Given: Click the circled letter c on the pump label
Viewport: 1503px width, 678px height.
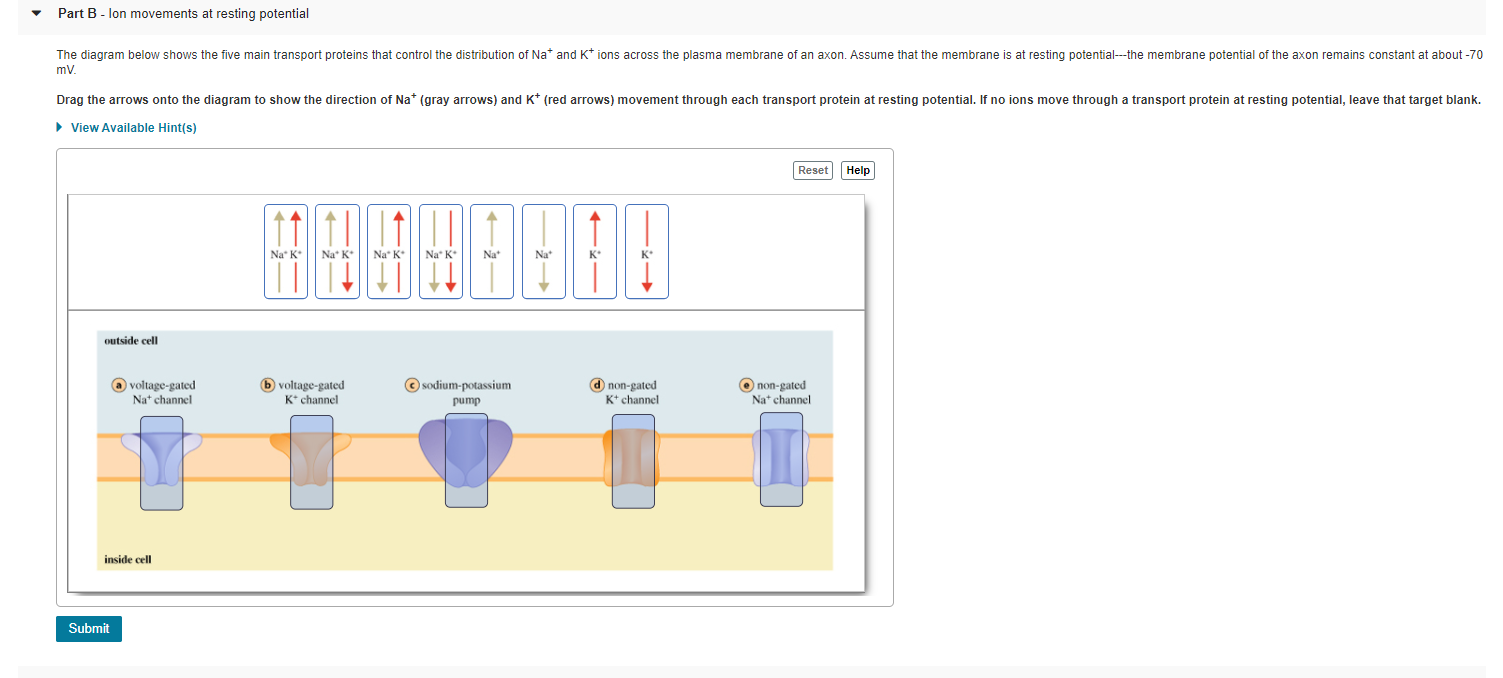Looking at the screenshot, I should [413, 385].
